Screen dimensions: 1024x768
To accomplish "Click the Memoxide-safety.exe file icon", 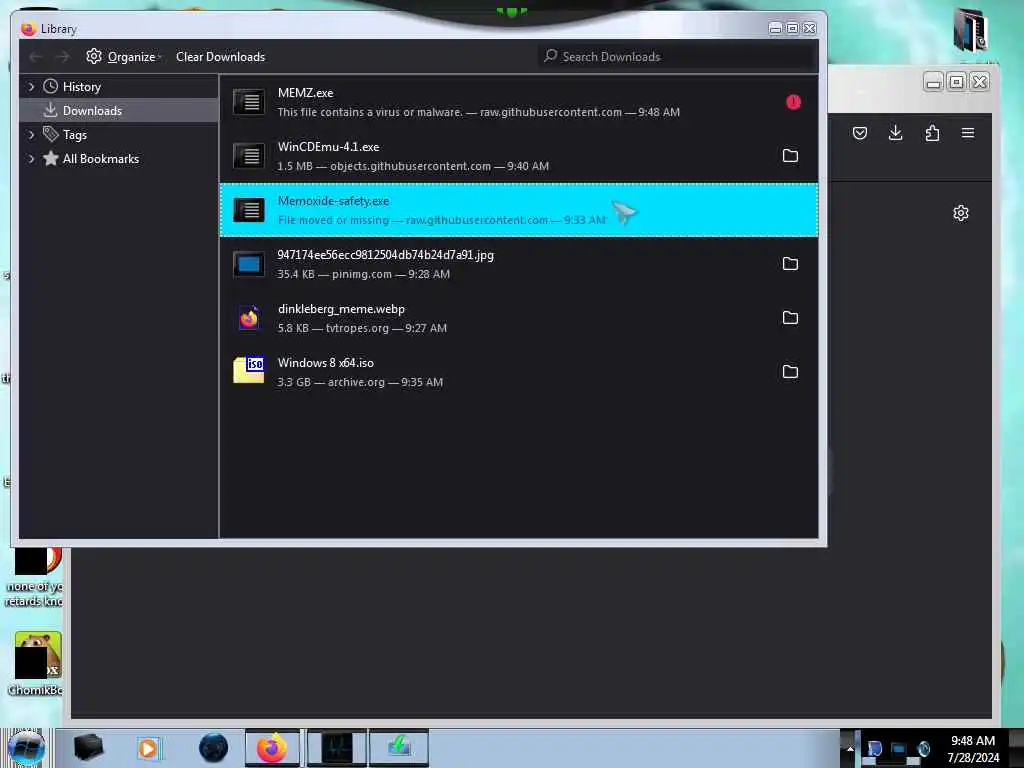I will 249,210.
